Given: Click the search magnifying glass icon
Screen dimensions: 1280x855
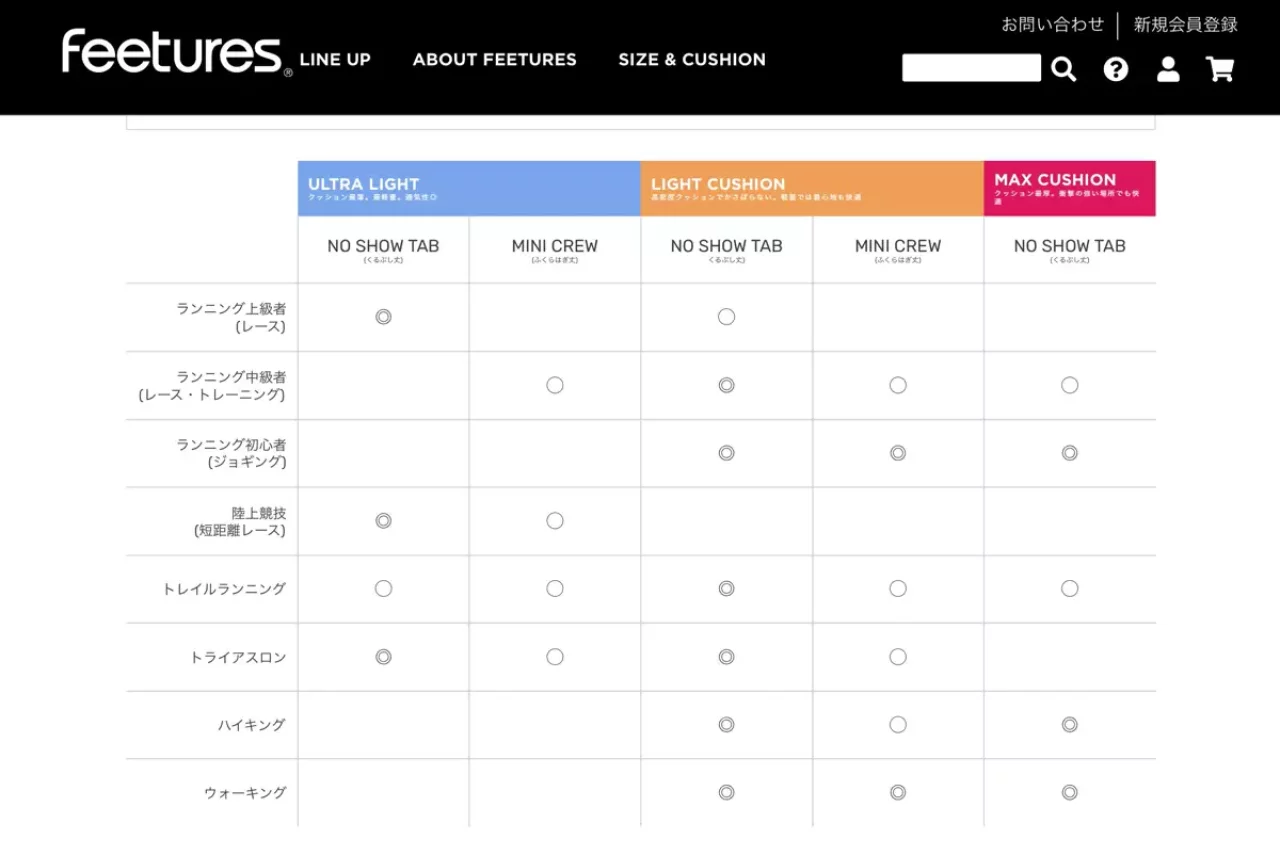Looking at the screenshot, I should (1064, 69).
